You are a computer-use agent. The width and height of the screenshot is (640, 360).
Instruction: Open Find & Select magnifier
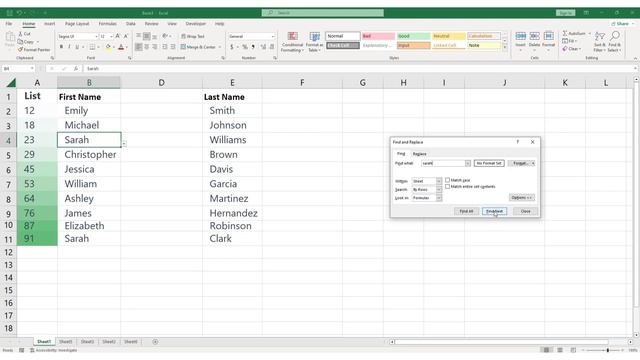coord(614,42)
